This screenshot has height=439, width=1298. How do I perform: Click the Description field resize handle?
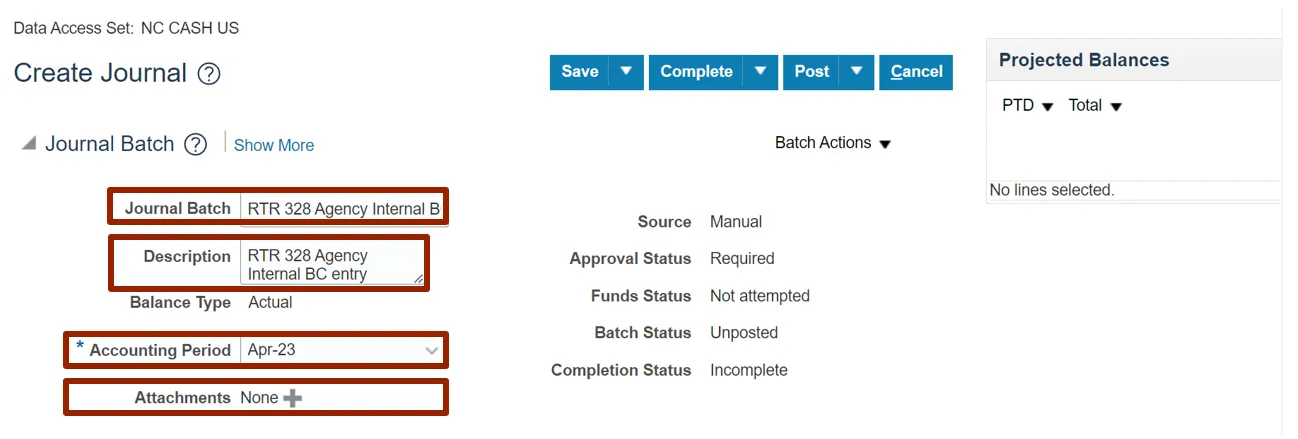[419, 279]
